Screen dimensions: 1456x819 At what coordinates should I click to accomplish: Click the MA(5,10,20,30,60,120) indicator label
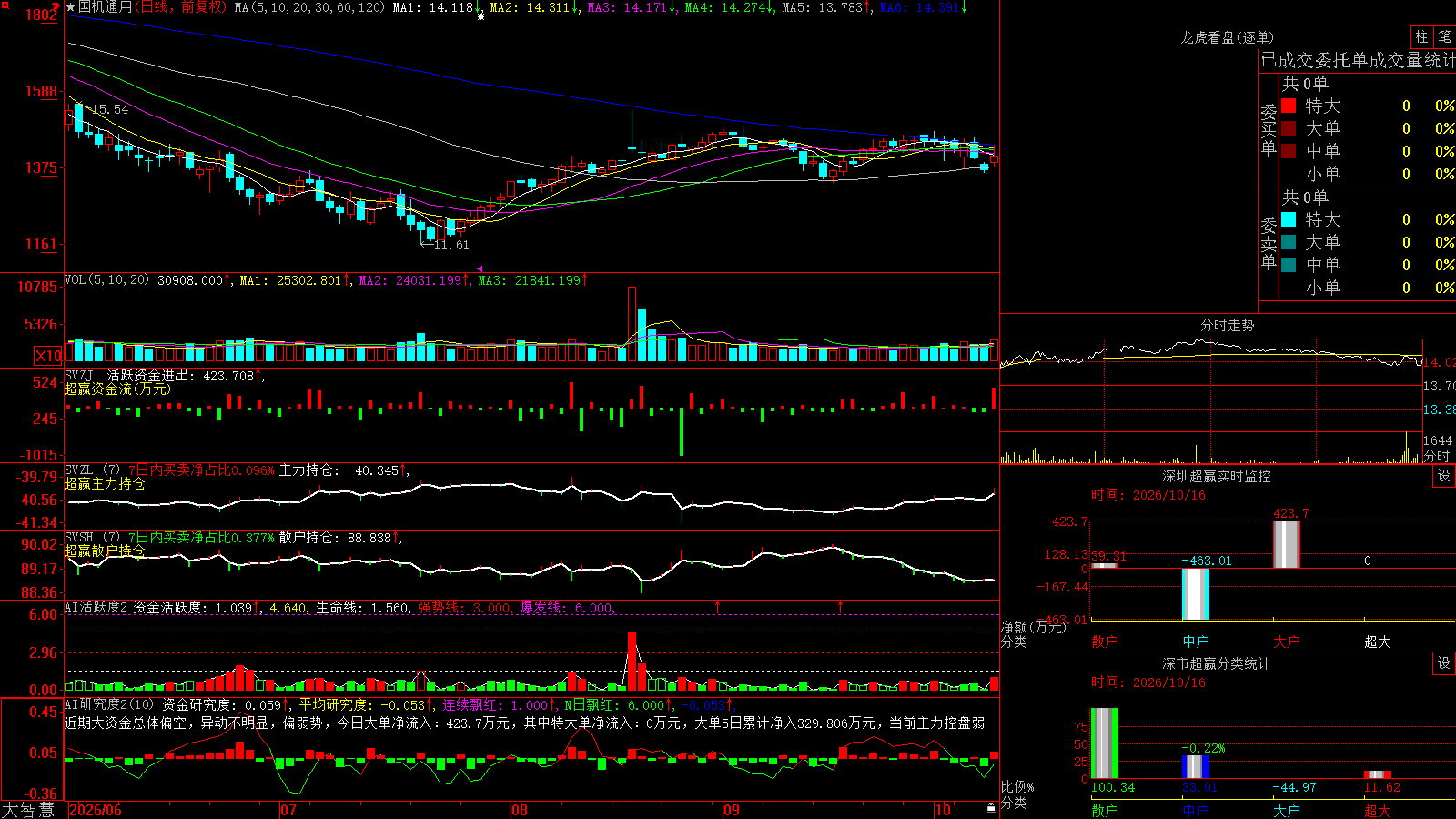click(309, 7)
